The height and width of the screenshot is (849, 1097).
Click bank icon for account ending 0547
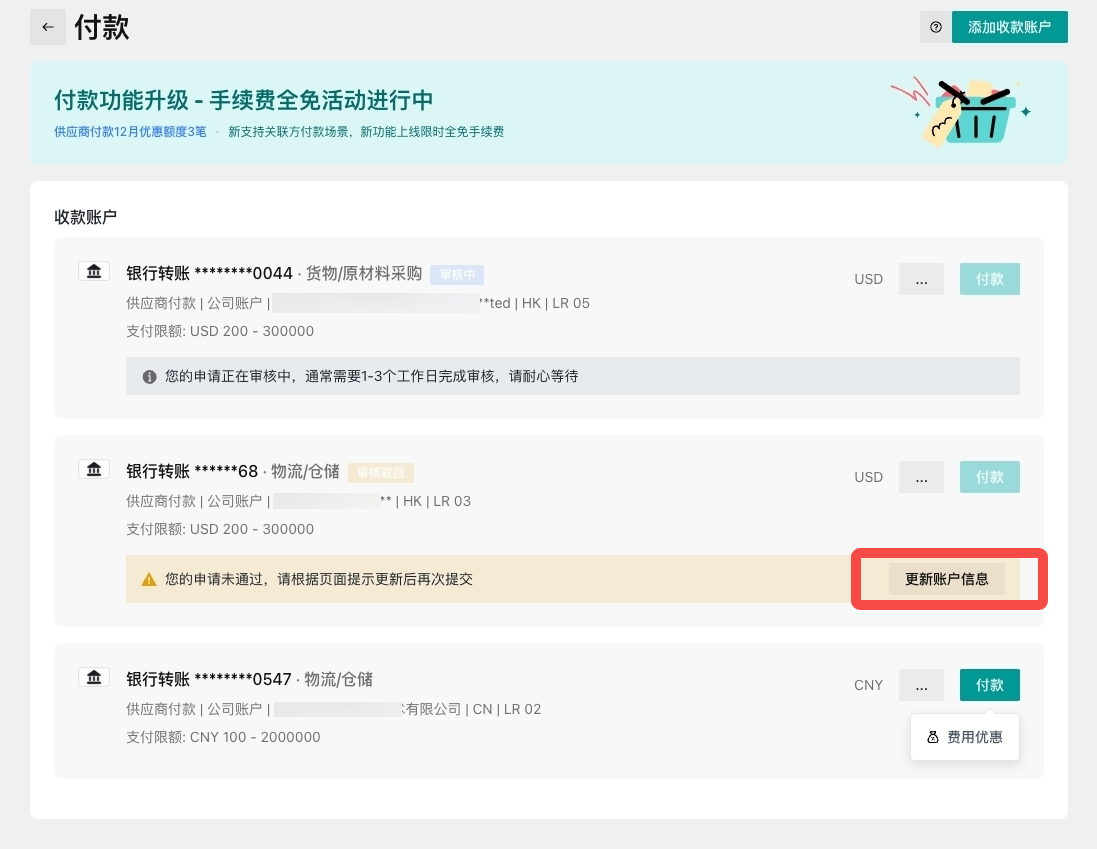93,677
